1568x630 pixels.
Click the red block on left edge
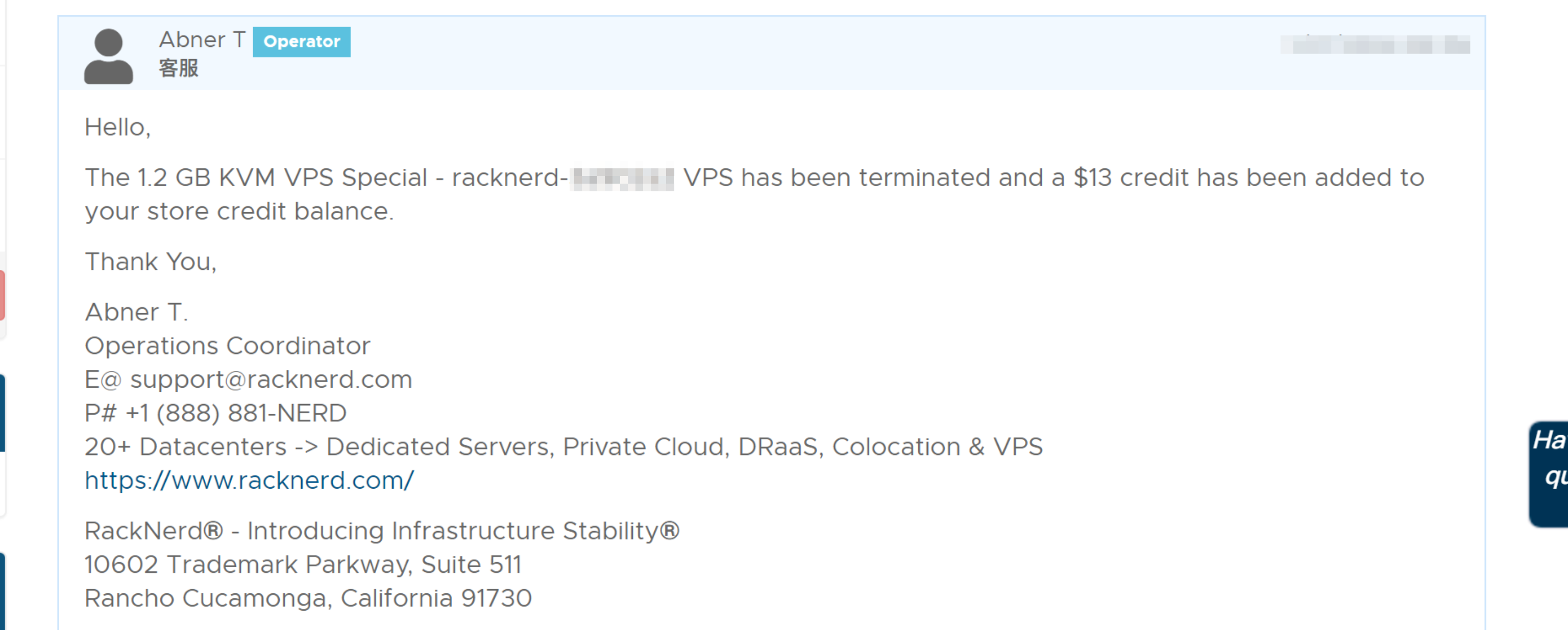(3, 295)
